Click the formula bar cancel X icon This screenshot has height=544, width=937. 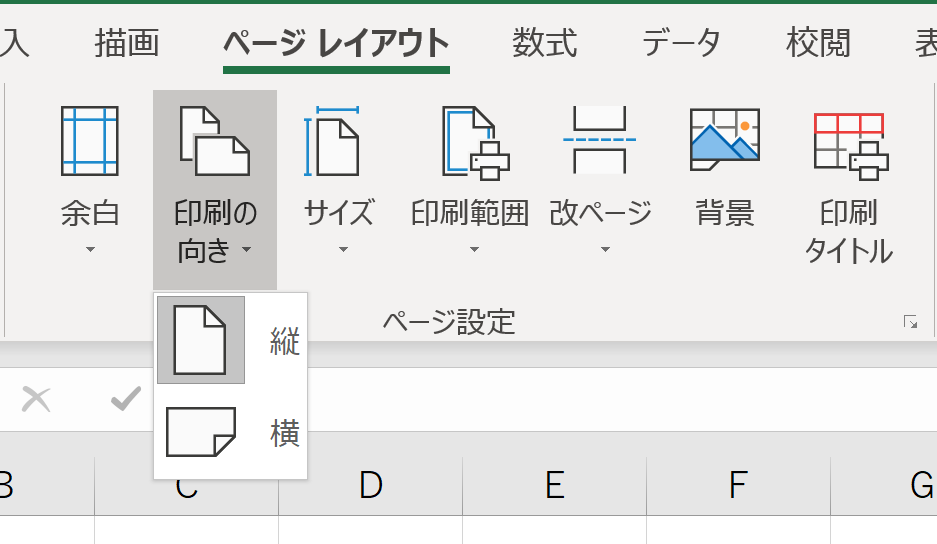(x=36, y=399)
